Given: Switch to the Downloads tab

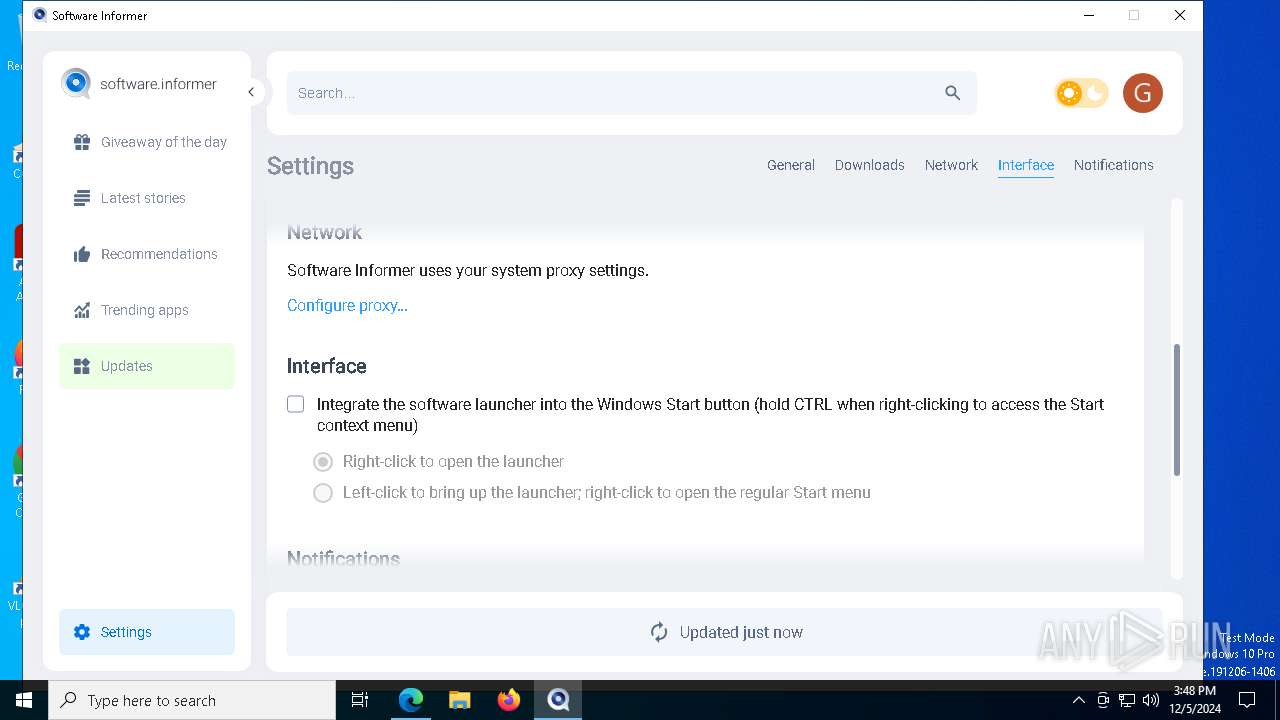Looking at the screenshot, I should 870,165.
